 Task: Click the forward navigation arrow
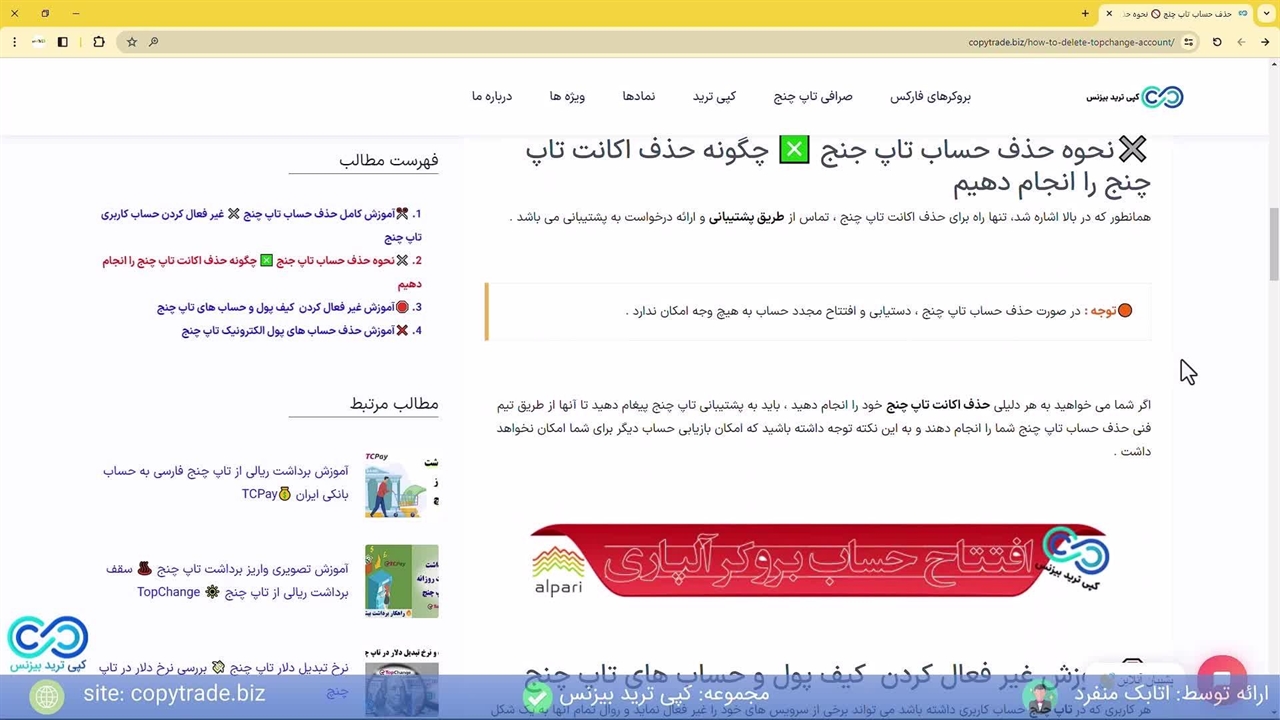click(x=1241, y=42)
